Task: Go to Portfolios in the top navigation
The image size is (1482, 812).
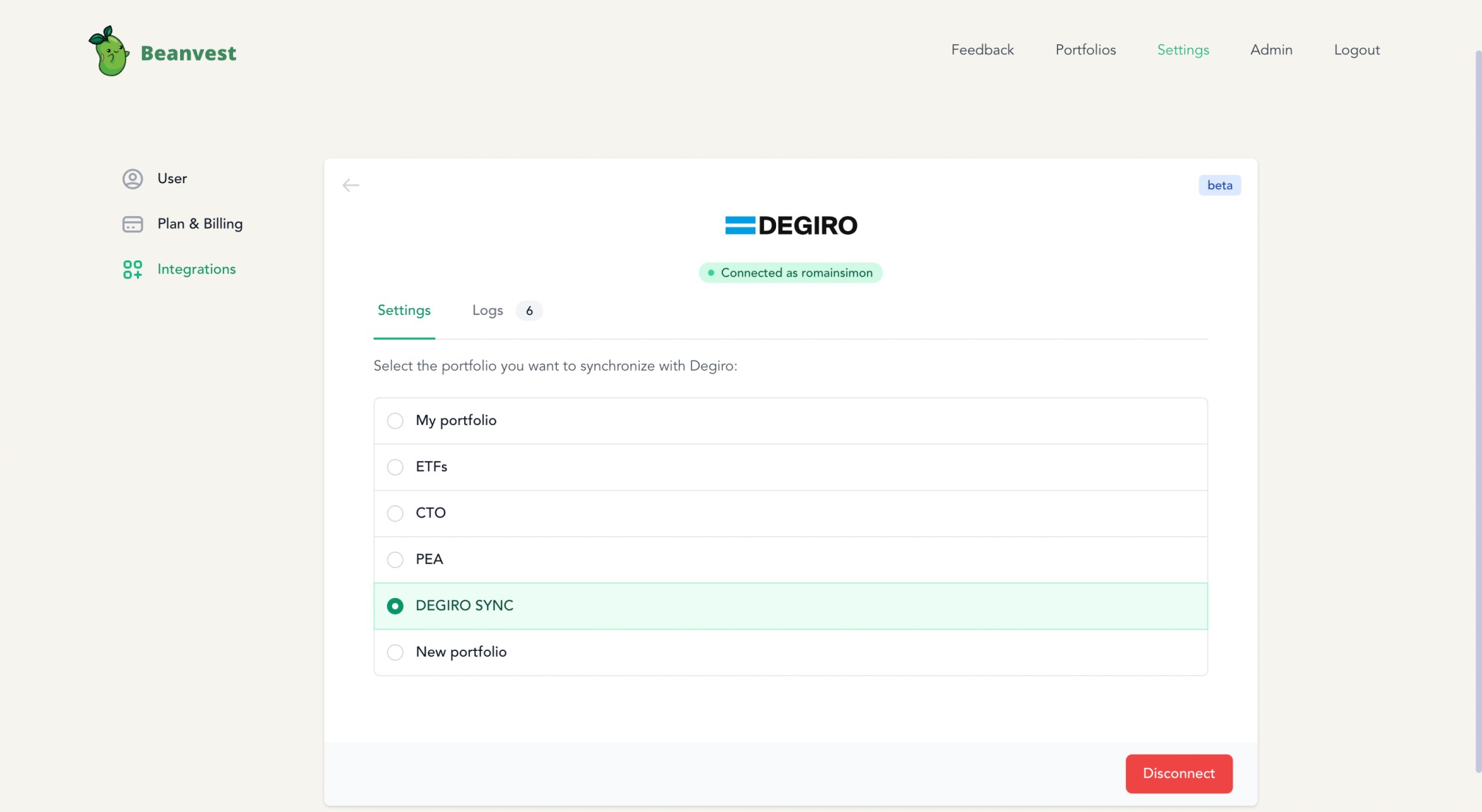Action: [x=1086, y=50]
